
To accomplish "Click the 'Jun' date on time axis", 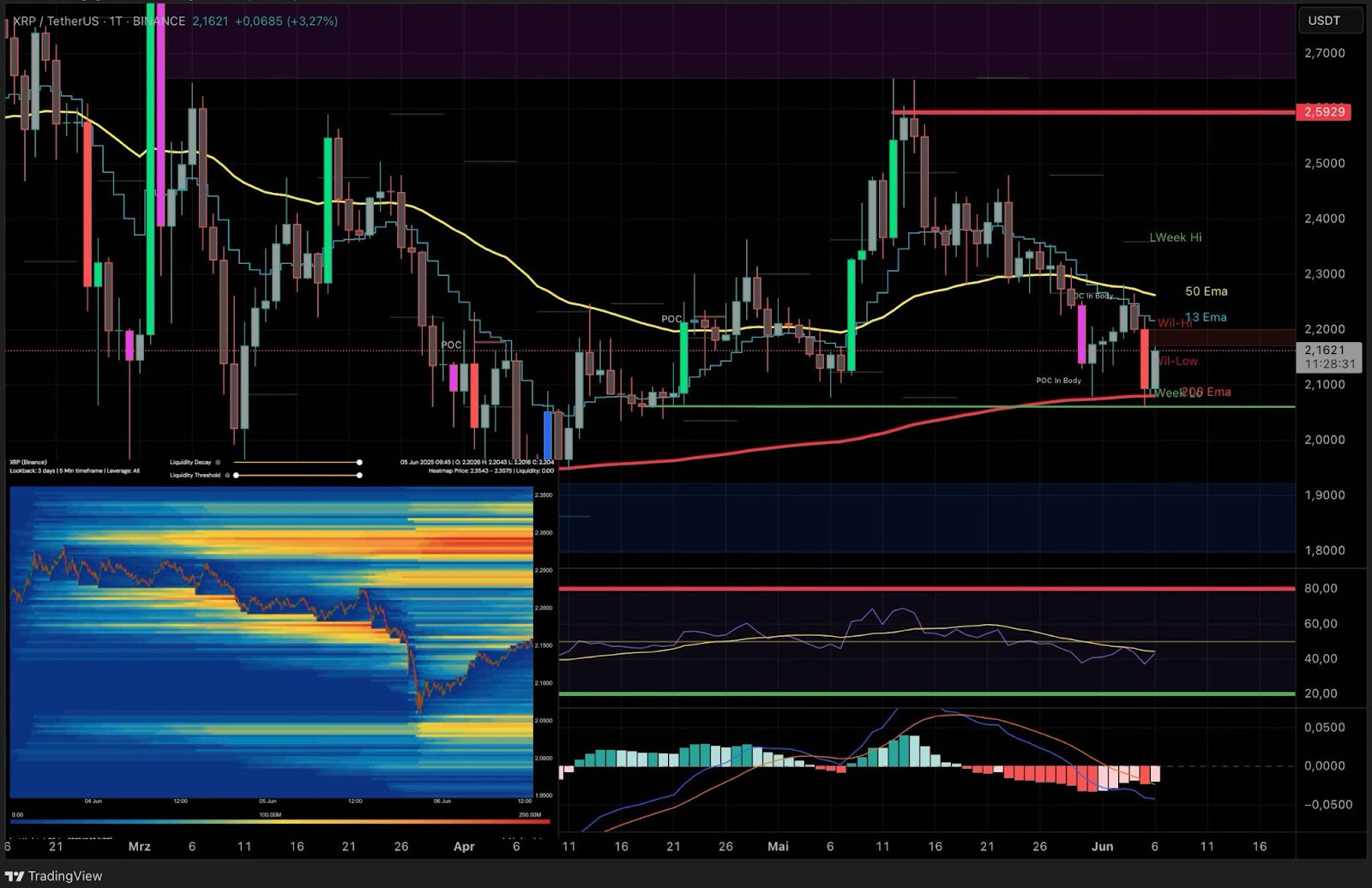I will pyautogui.click(x=1103, y=846).
